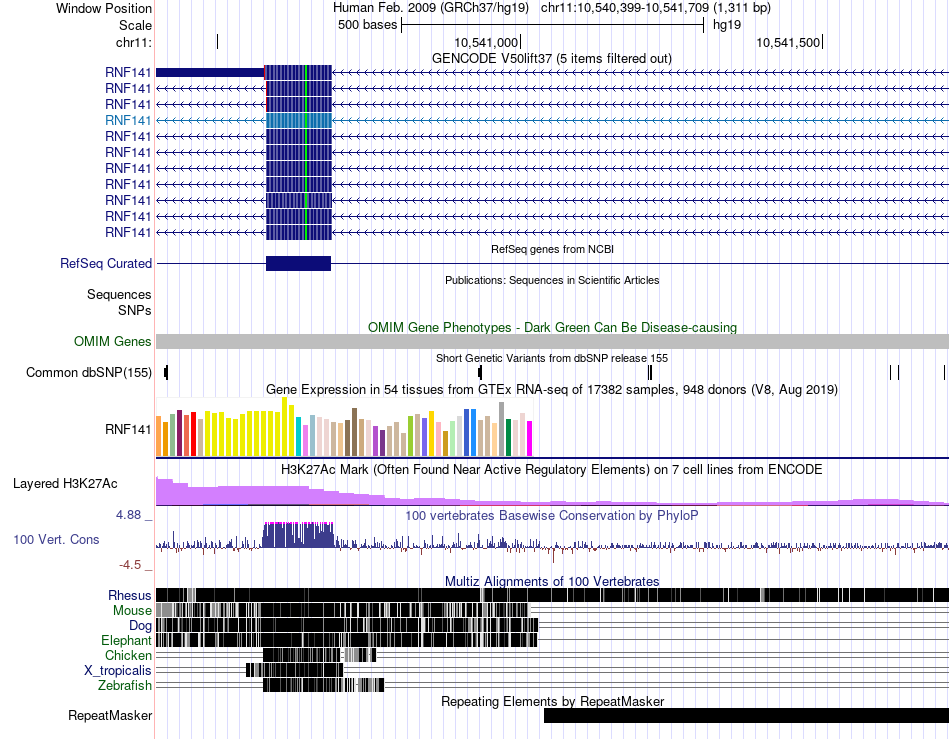Open the GENCODE V50lift37 track title

tap(551, 59)
